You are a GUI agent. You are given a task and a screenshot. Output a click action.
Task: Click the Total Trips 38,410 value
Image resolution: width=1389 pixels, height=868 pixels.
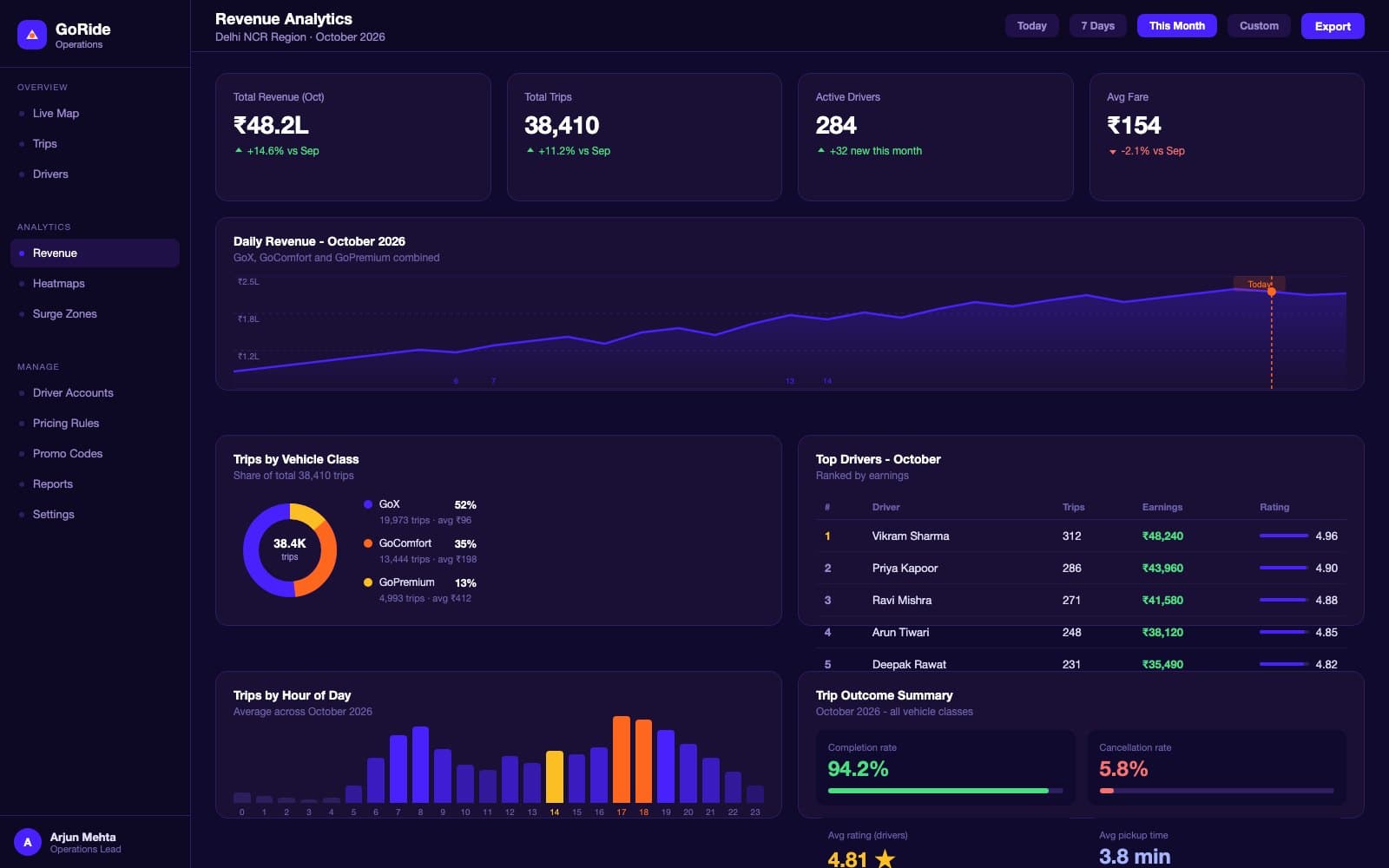(x=562, y=126)
